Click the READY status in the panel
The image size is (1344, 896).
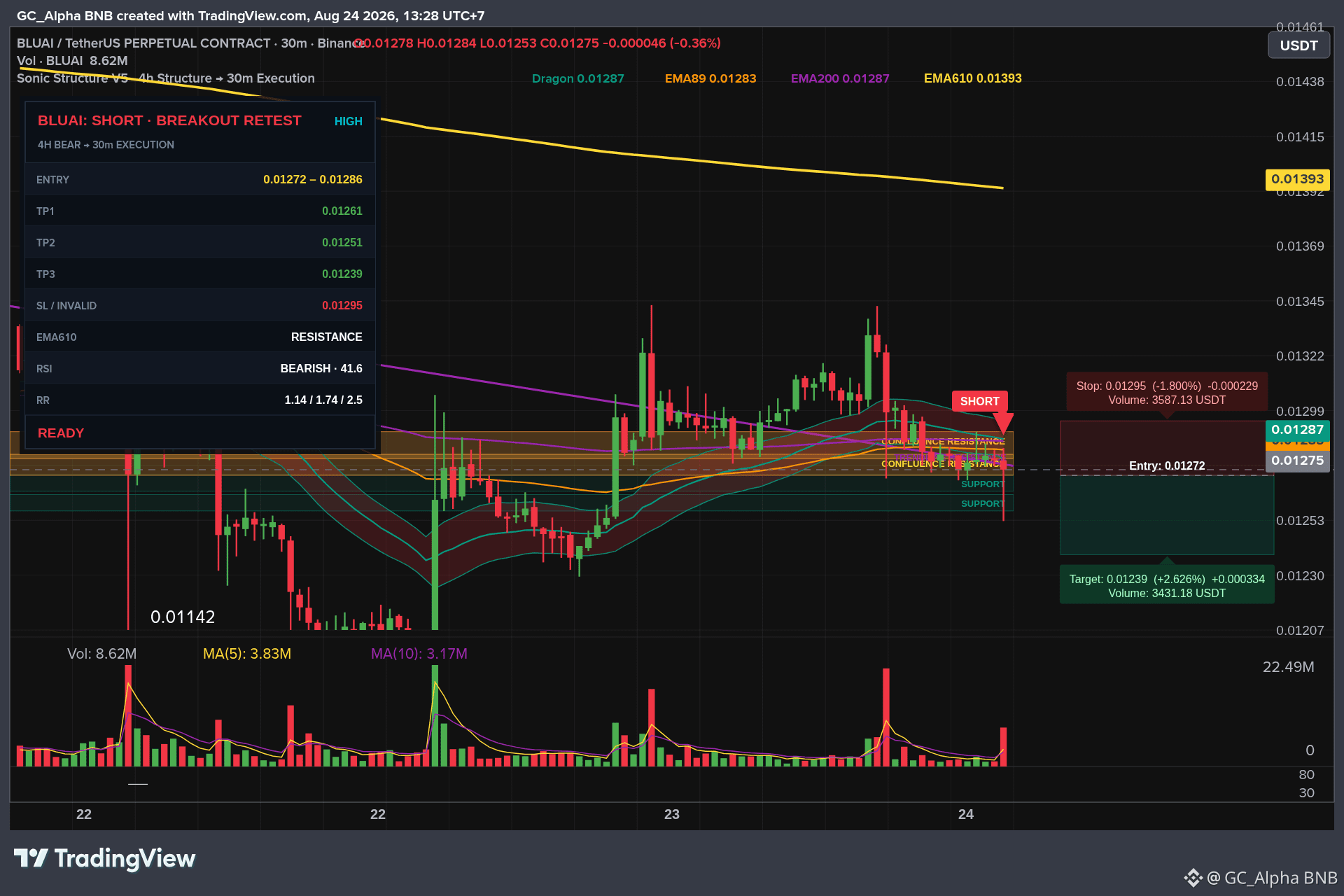coord(61,433)
